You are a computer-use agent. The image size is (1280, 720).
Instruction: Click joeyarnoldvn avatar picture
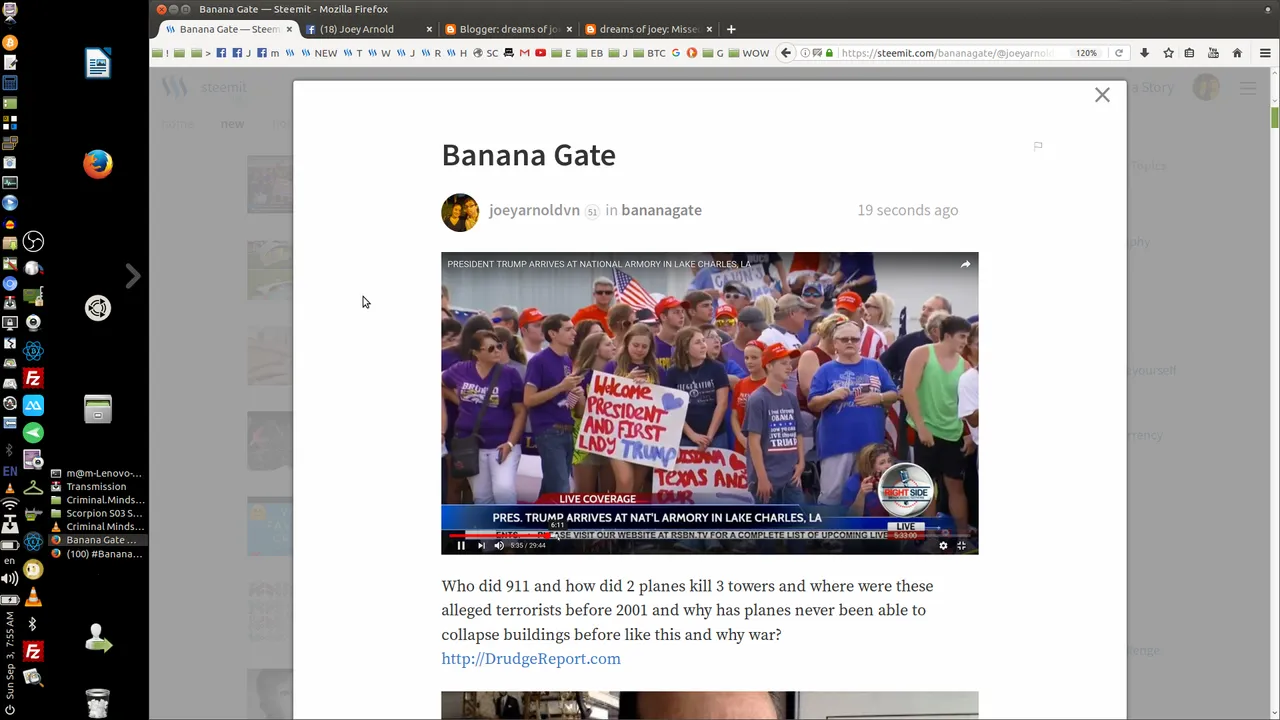point(460,212)
